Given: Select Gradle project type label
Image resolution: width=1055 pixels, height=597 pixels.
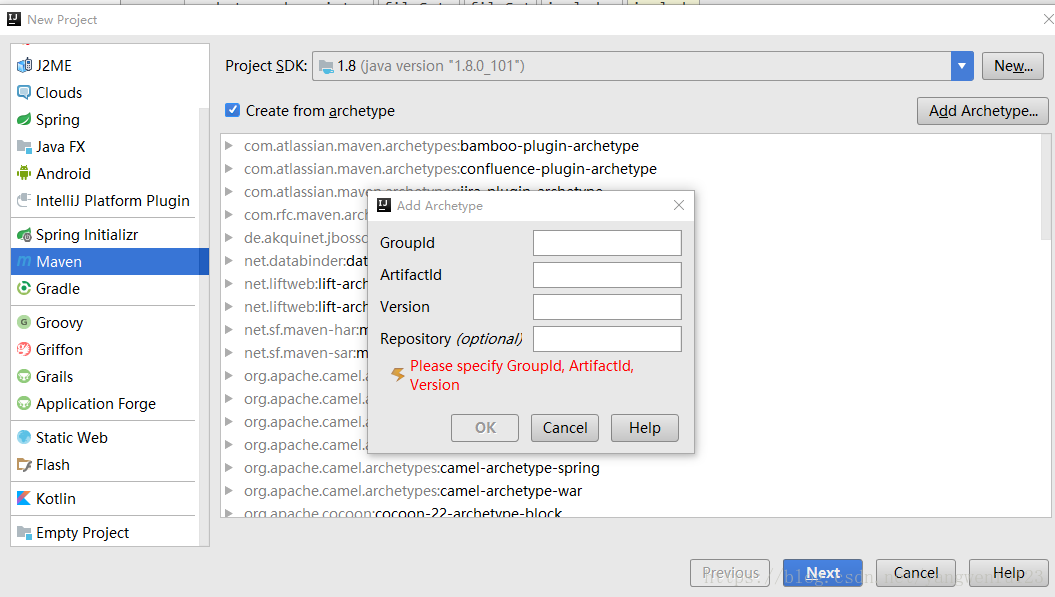Looking at the screenshot, I should point(58,289).
